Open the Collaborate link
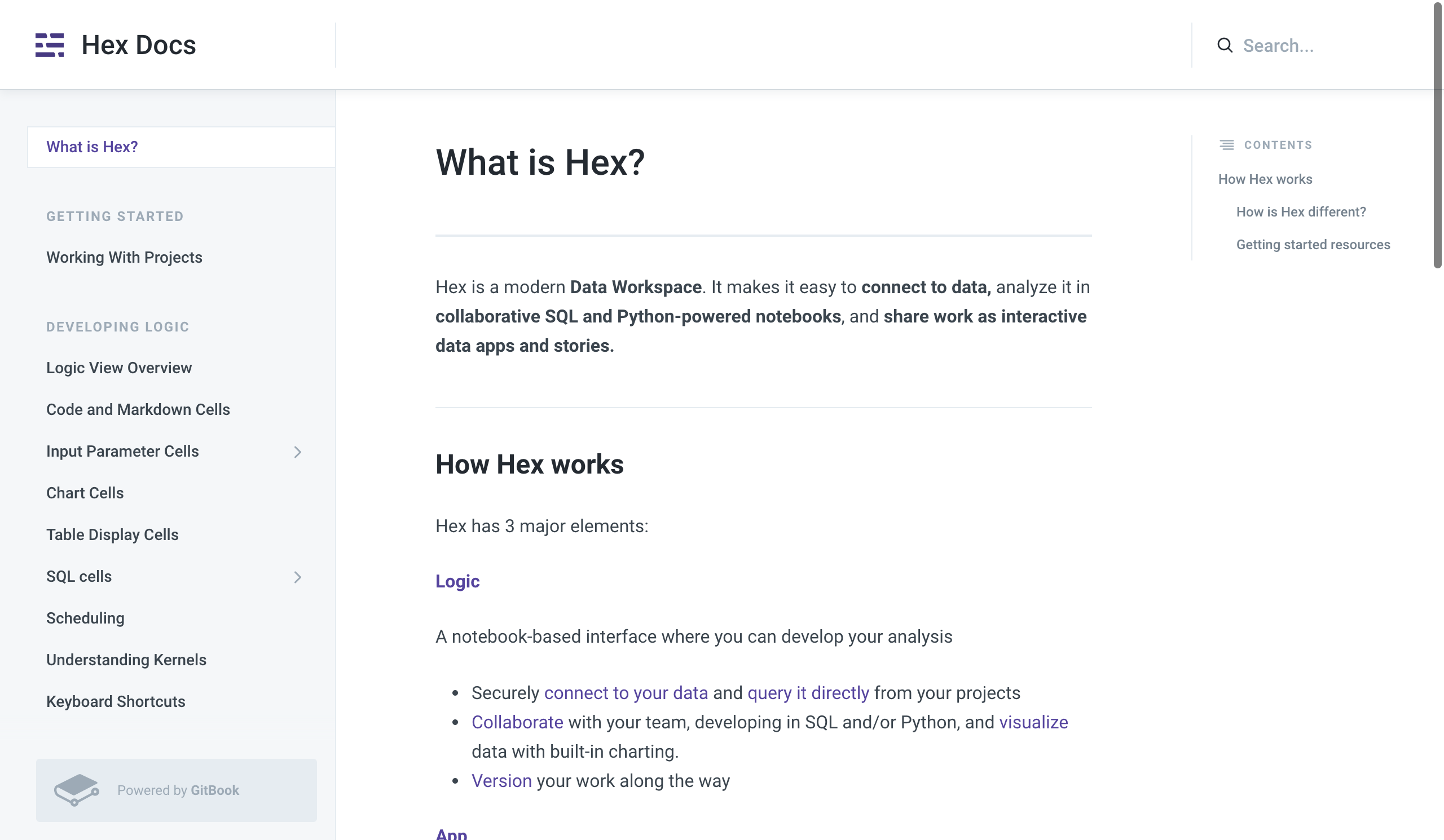Screen dimensions: 1444x840 517,722
